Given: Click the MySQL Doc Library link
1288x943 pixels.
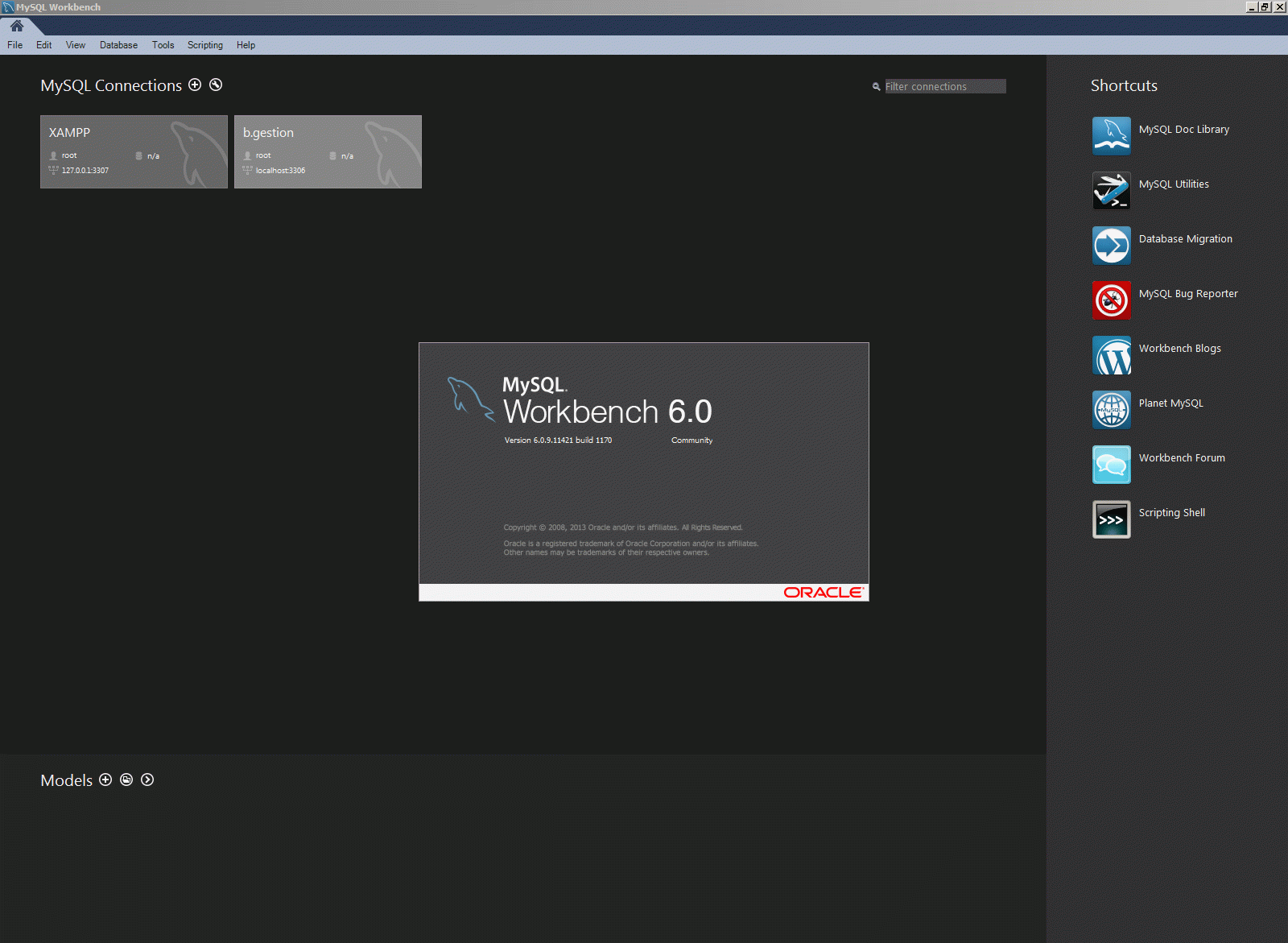Looking at the screenshot, I should [1184, 130].
